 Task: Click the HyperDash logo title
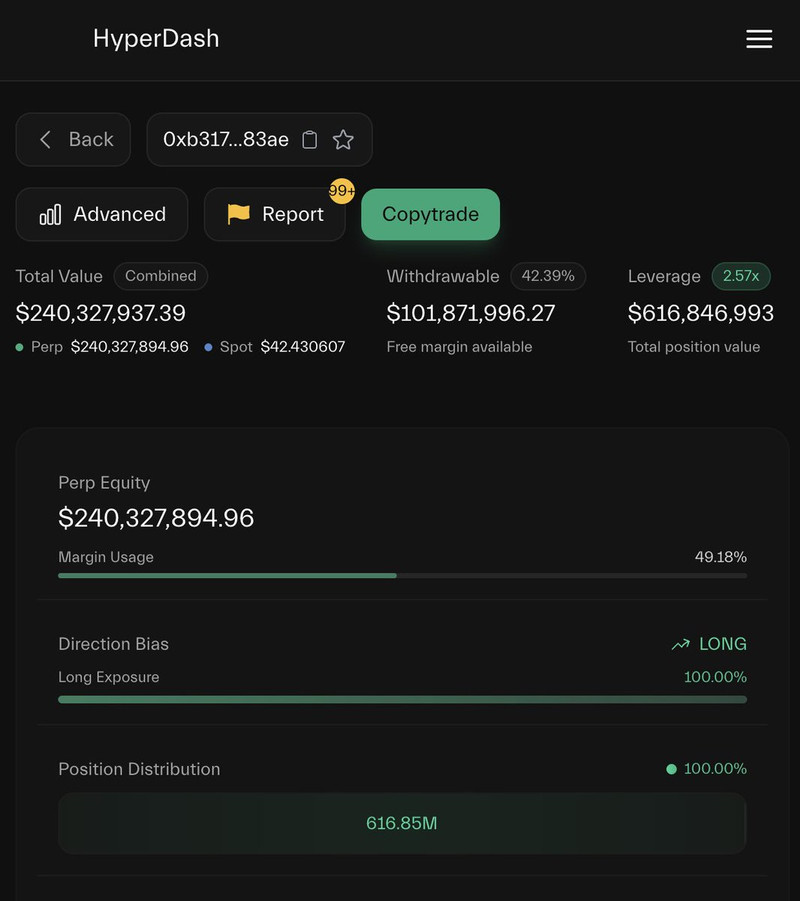(x=156, y=39)
